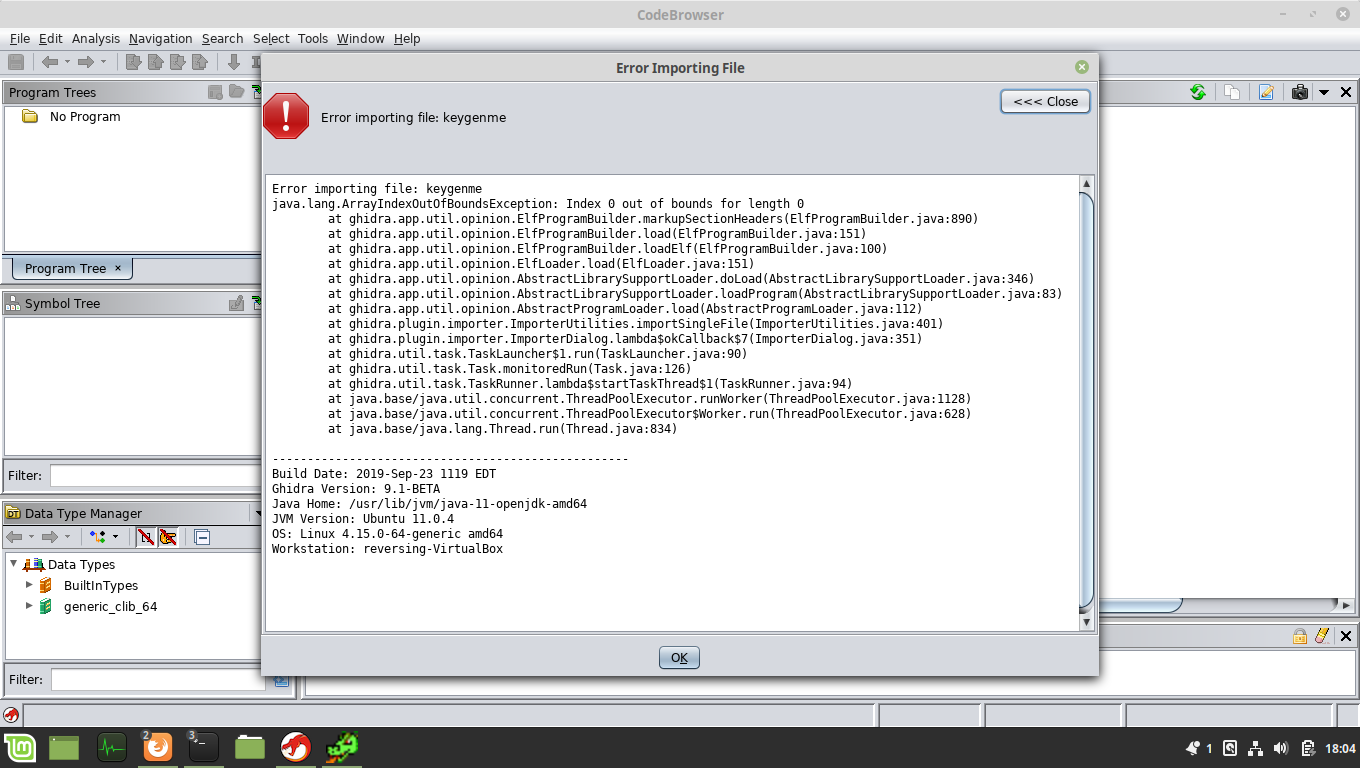Click the collapse all icon in Data Type Manager
Screen dimensions: 1360x768
[202, 537]
